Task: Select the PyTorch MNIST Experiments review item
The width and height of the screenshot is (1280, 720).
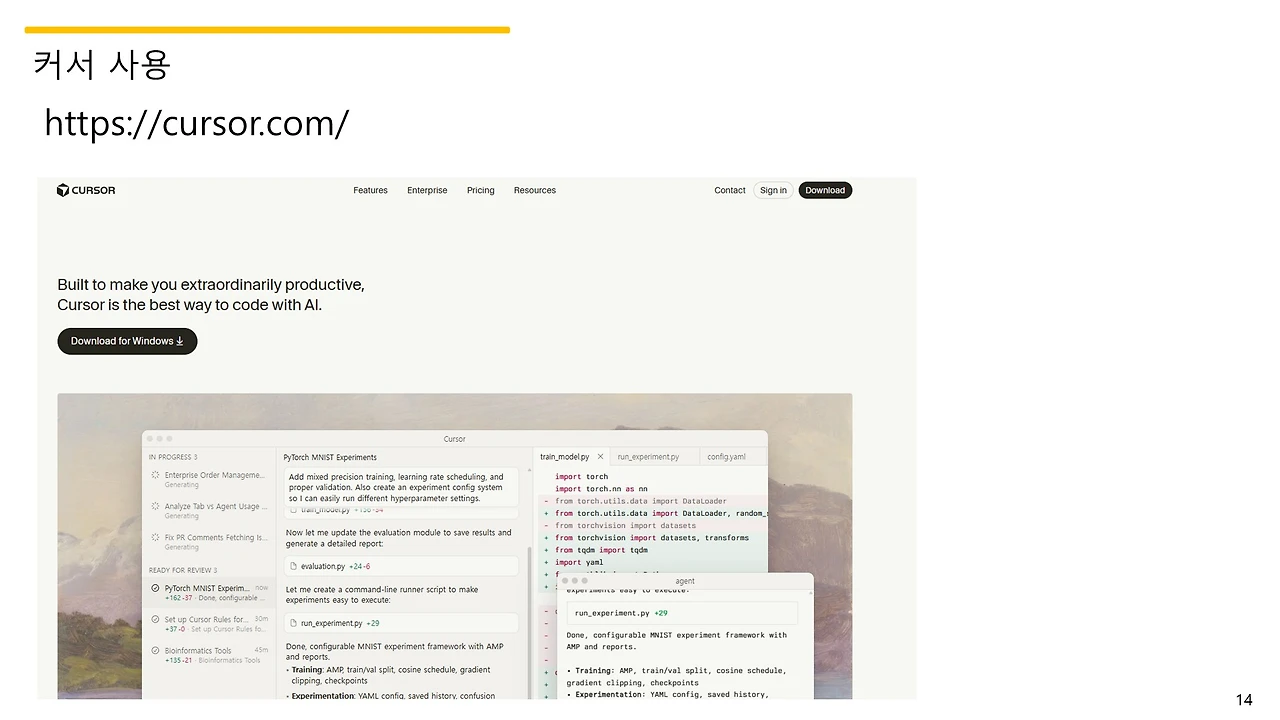Action: click(x=208, y=592)
